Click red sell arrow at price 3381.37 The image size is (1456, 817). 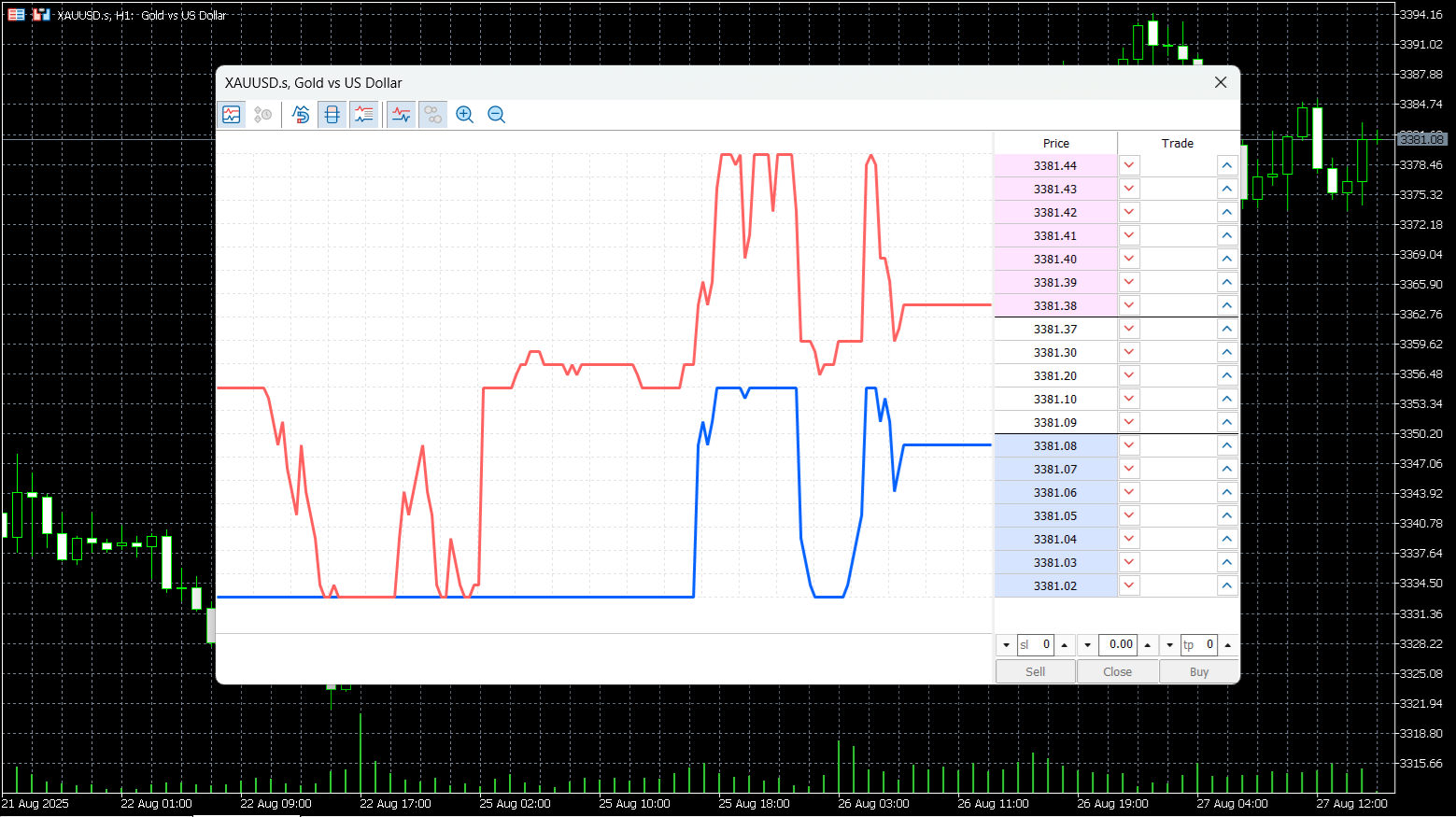[x=1129, y=329]
